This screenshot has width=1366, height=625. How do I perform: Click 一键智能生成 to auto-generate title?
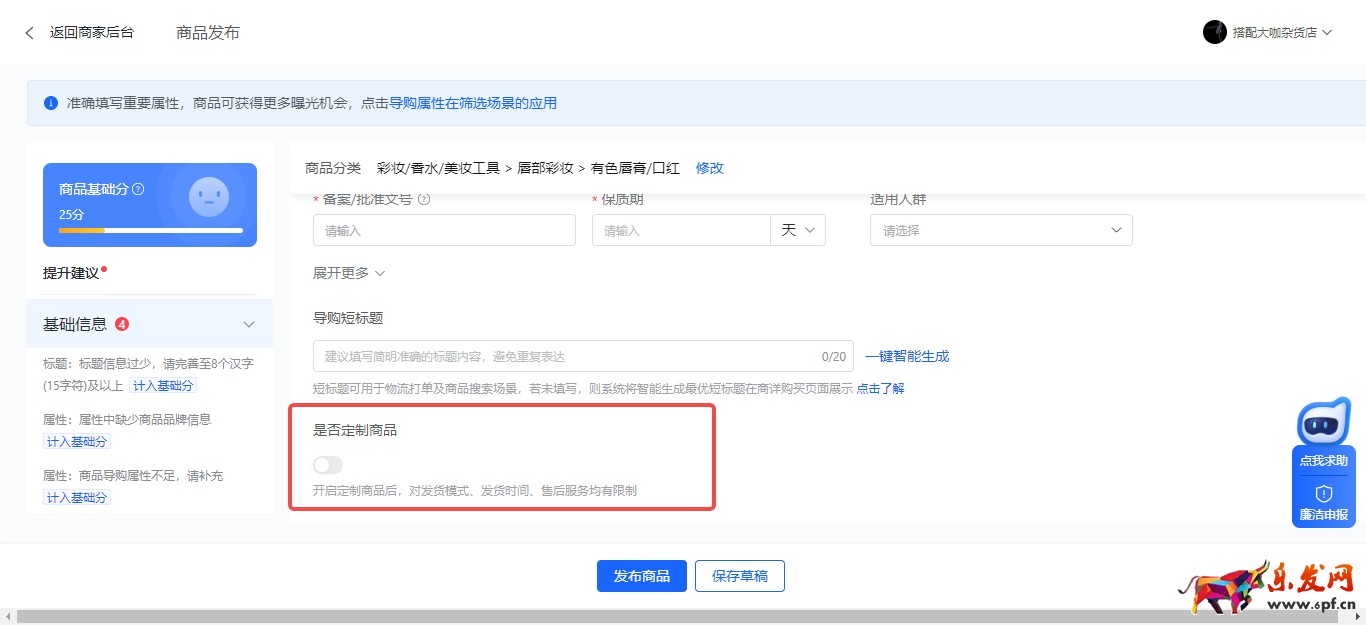(906, 356)
